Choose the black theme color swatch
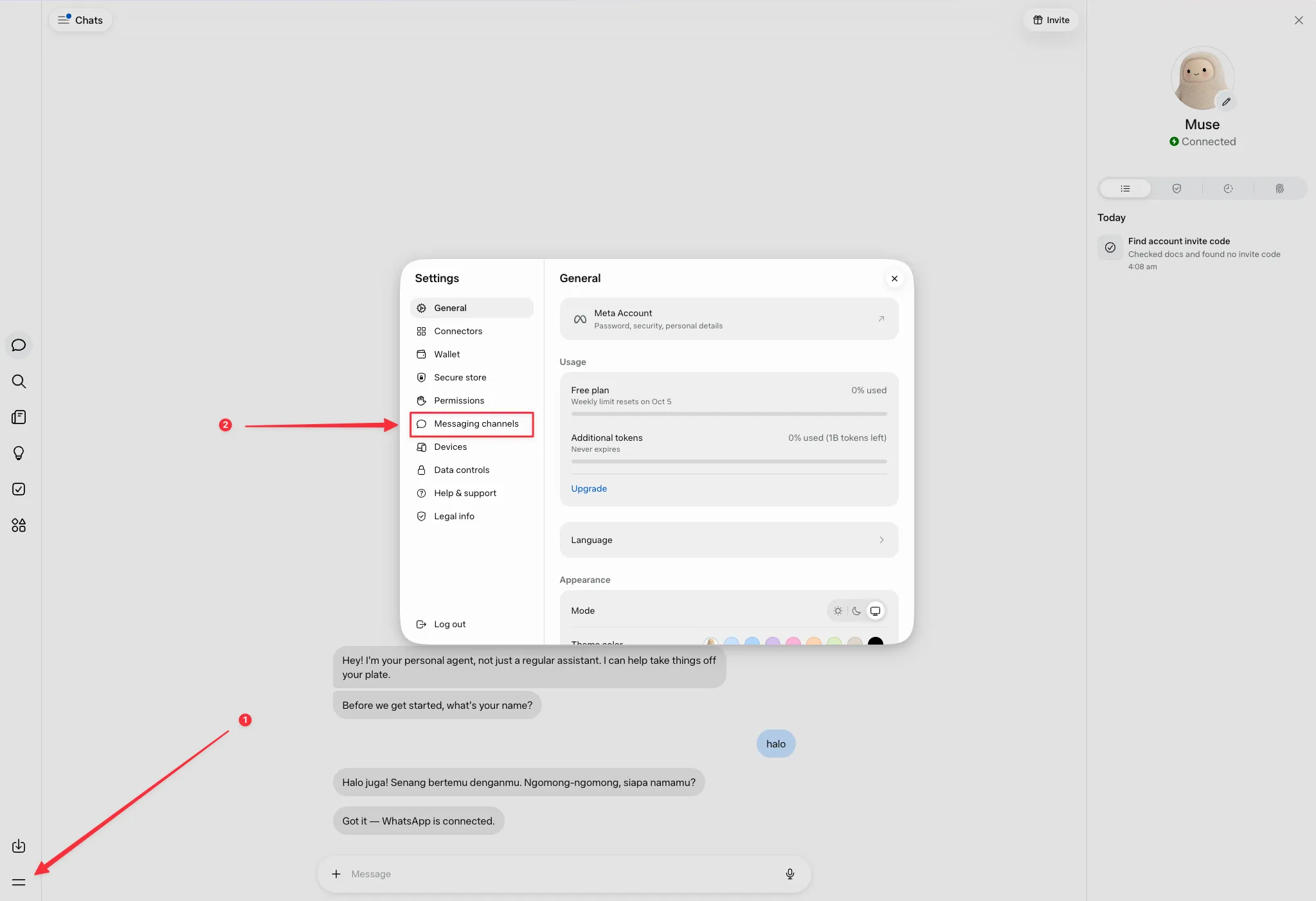The width and height of the screenshot is (1316, 901). click(x=875, y=641)
